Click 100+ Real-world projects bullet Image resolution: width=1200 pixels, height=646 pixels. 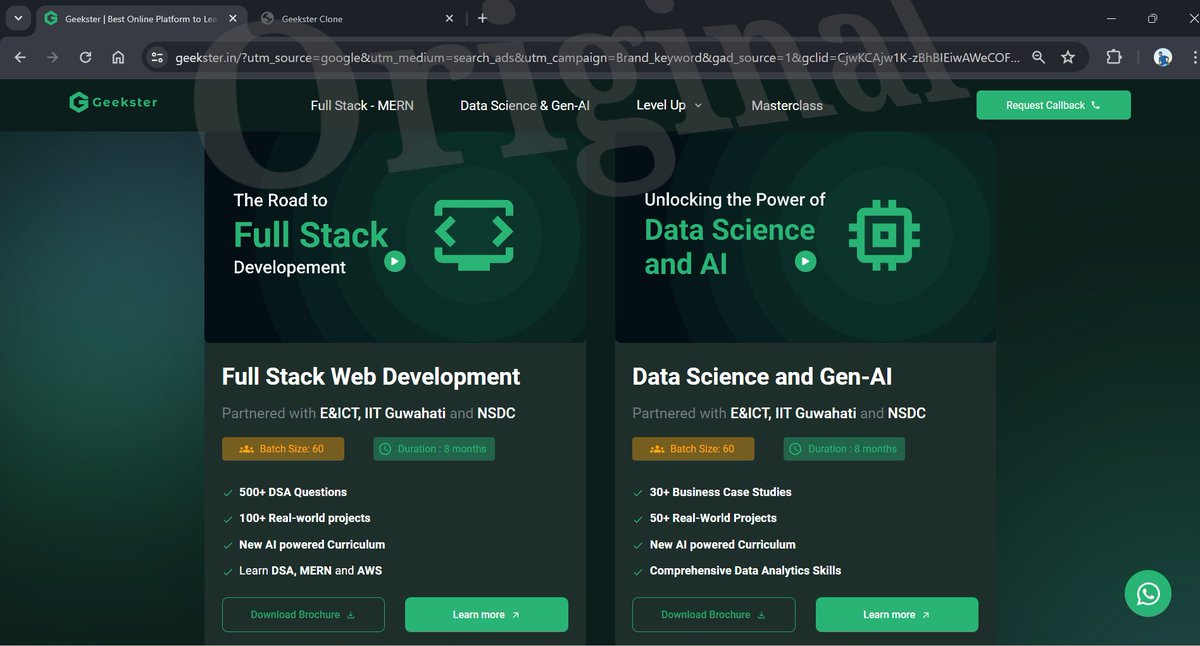tap(305, 518)
